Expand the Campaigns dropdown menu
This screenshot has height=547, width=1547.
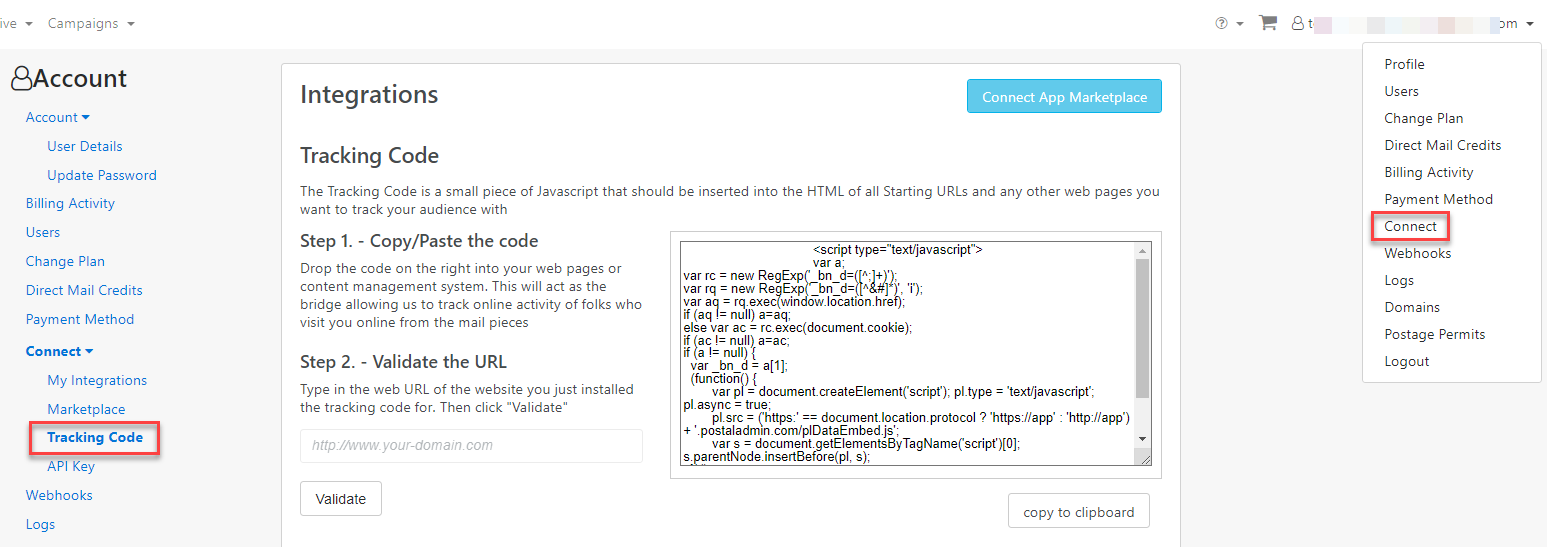click(x=91, y=23)
